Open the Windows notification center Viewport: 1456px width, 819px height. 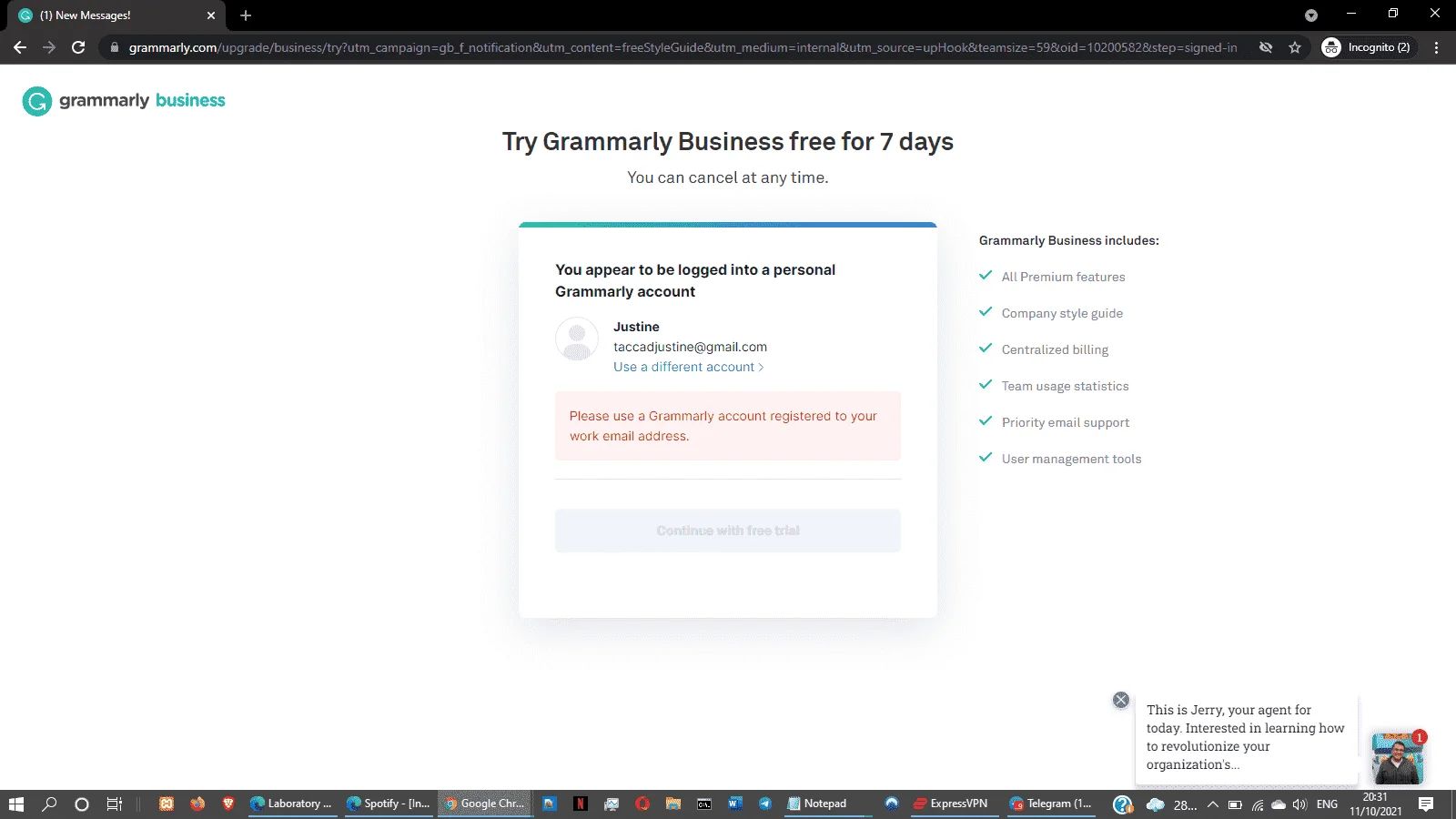[x=1426, y=804]
